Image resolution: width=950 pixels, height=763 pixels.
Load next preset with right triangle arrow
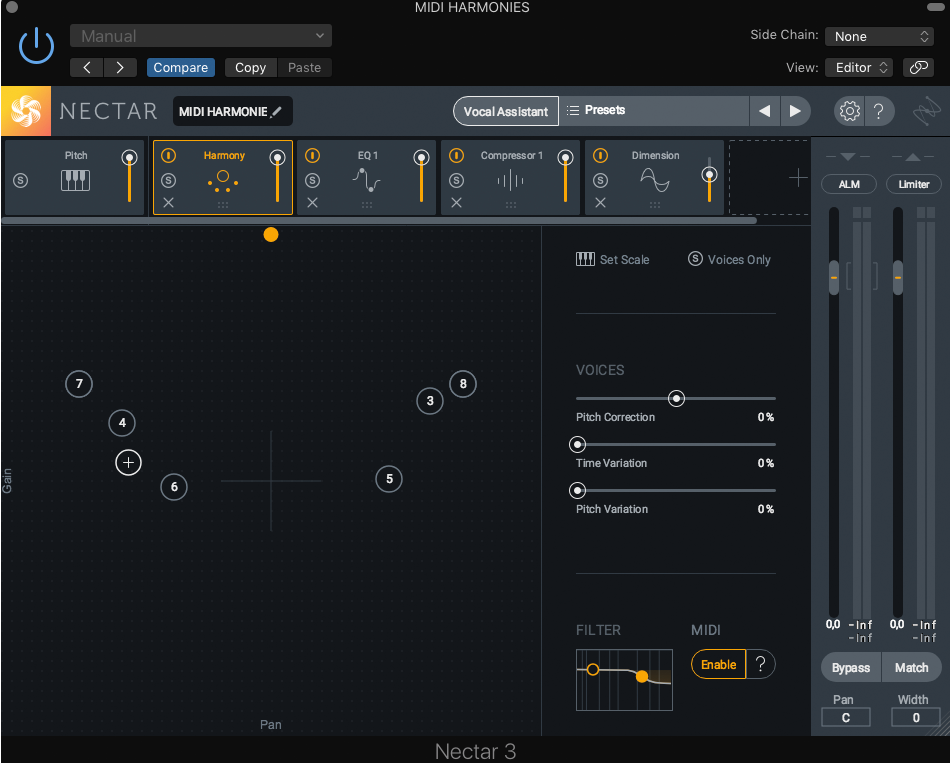tap(795, 111)
